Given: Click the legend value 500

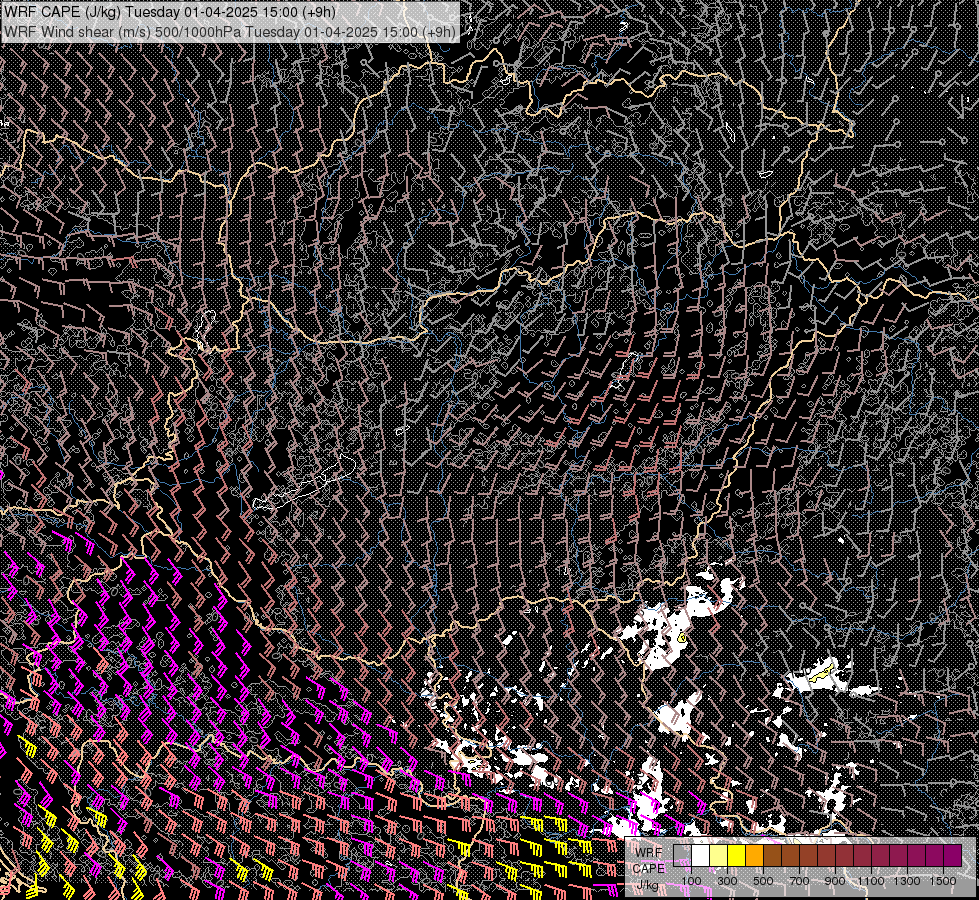Looking at the screenshot, I should 763,881.
